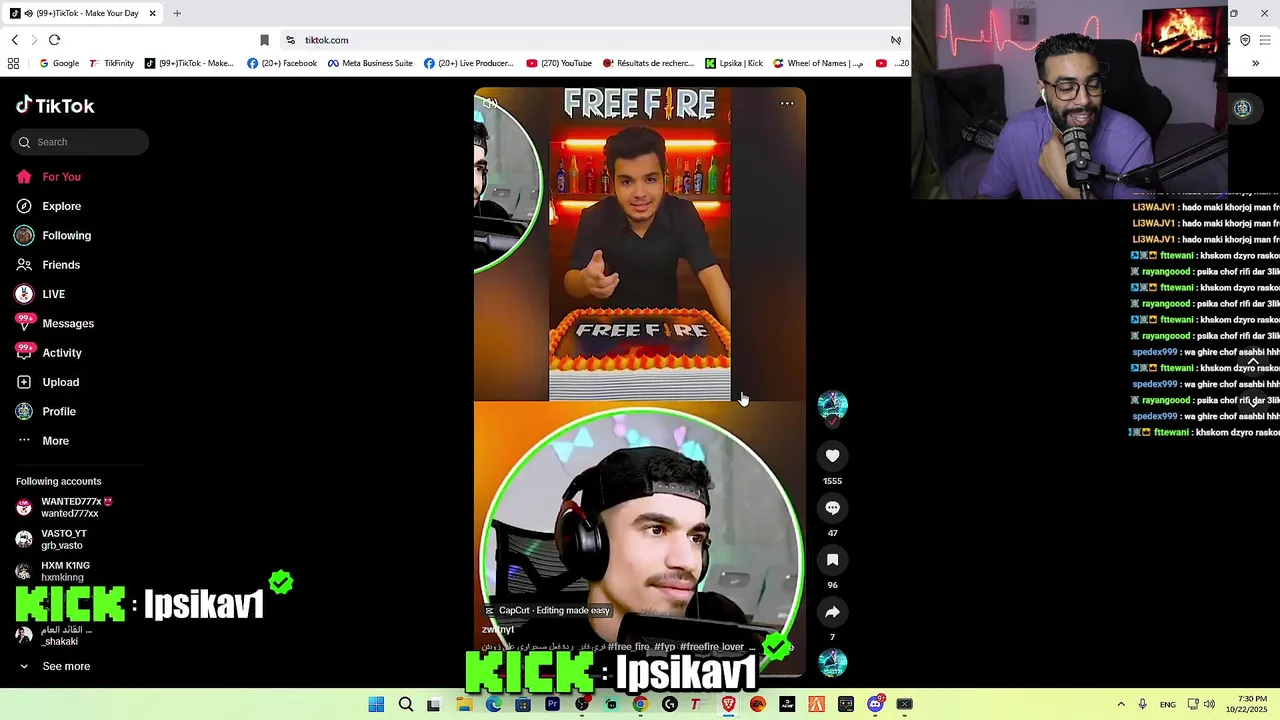Viewport: 1280px width, 720px height.
Task: Switch to Google Chrome in the taskbar
Action: click(x=640, y=704)
